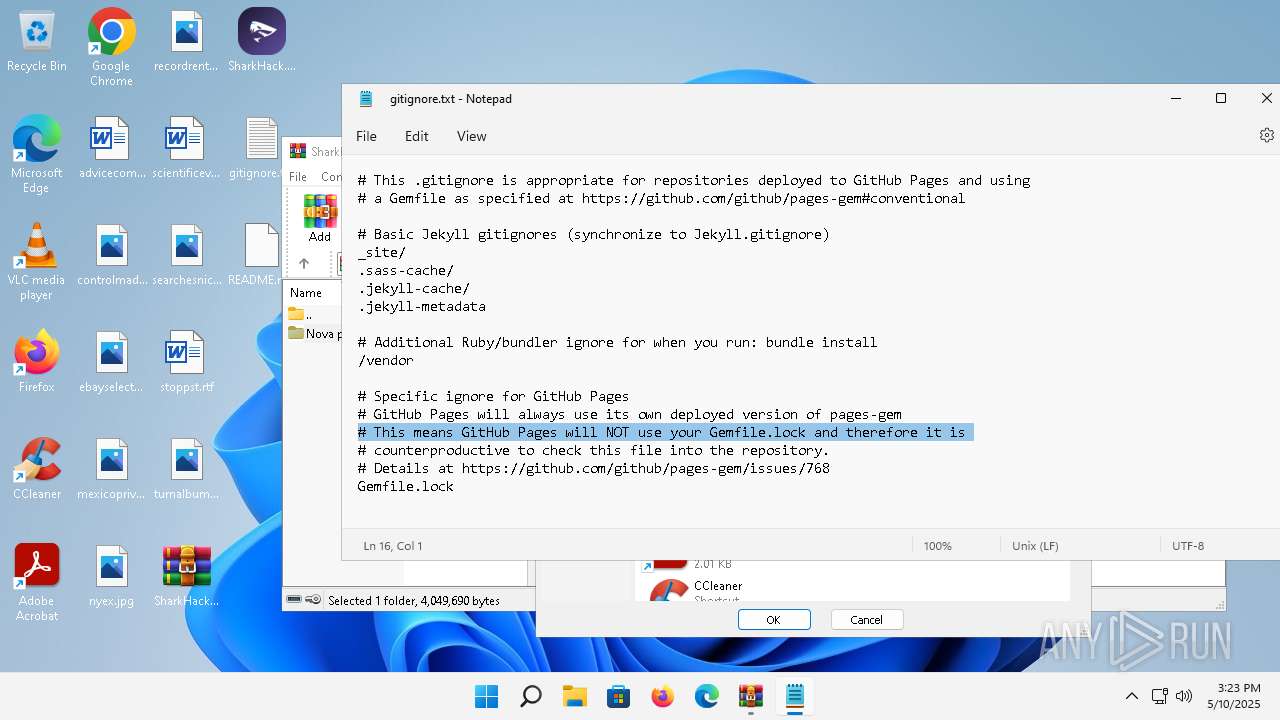The height and width of the screenshot is (720, 1280).
Task: Open Notepad View menu
Action: [472, 136]
